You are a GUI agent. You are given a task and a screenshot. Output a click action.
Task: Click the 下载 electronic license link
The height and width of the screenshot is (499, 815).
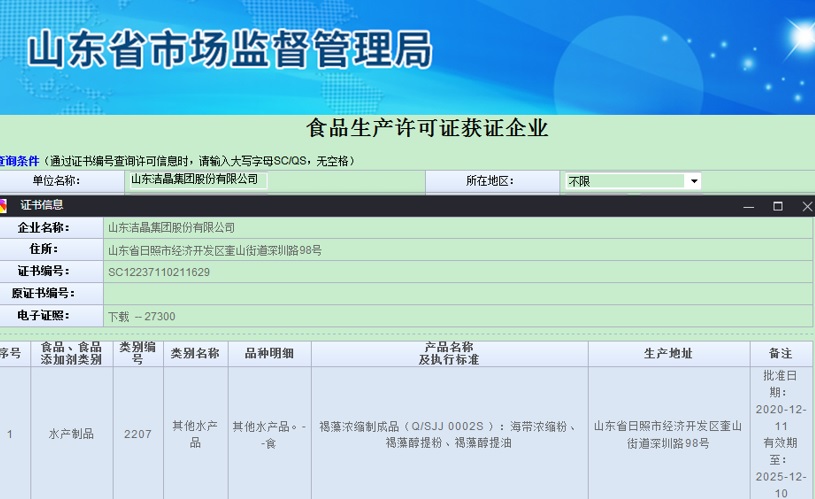click(x=119, y=317)
